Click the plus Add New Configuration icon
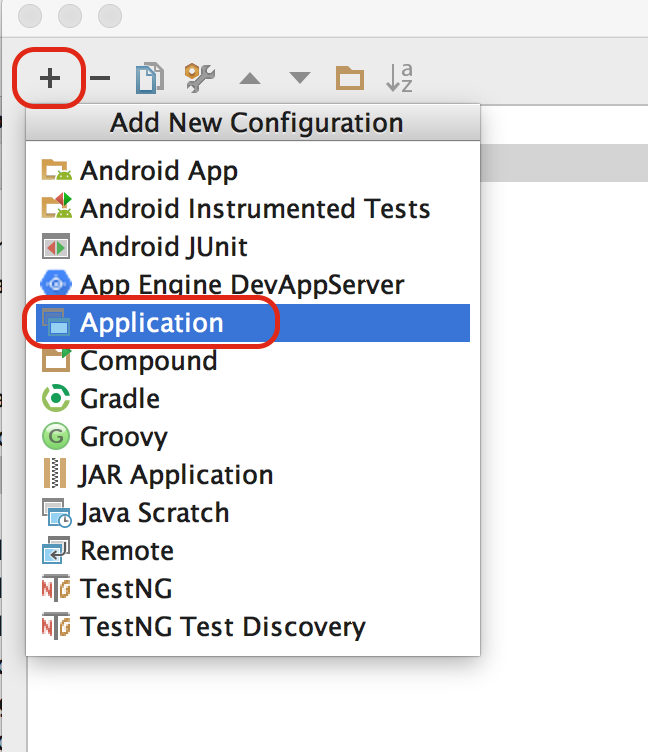This screenshot has width=648, height=752. coord(50,78)
